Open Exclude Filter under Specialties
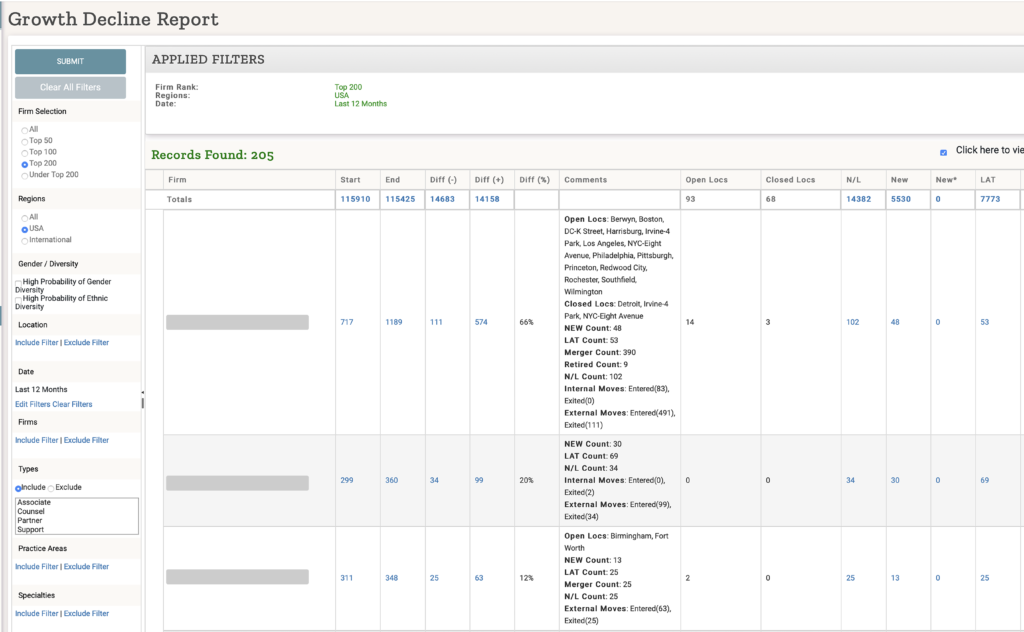 click(x=86, y=614)
